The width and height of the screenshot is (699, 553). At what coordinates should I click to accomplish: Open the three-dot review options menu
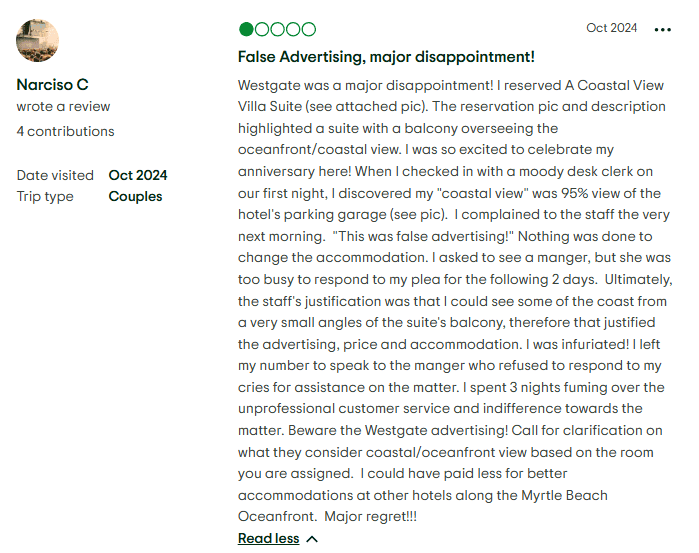click(x=662, y=30)
